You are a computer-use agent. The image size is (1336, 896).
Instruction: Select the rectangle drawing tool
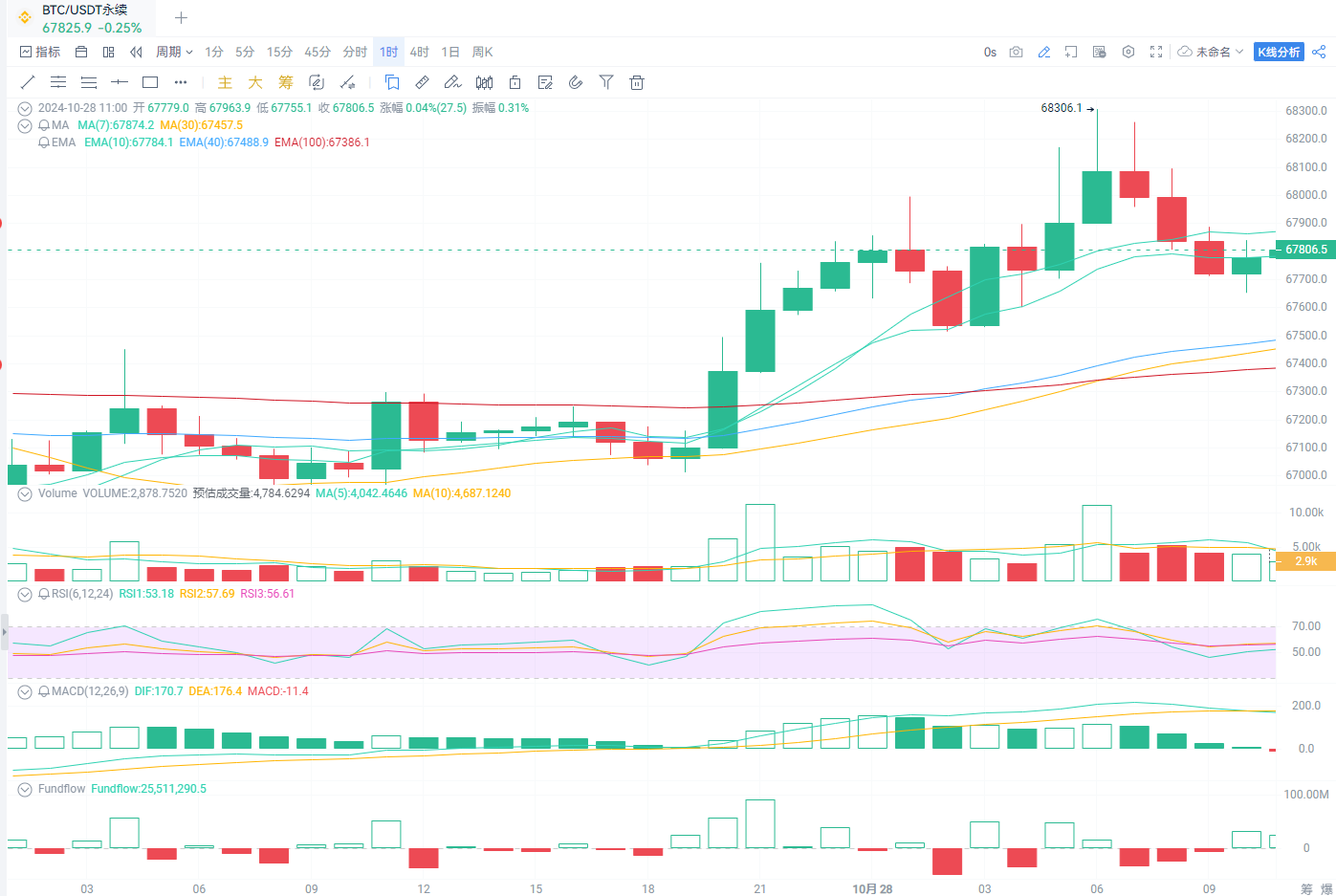point(150,82)
